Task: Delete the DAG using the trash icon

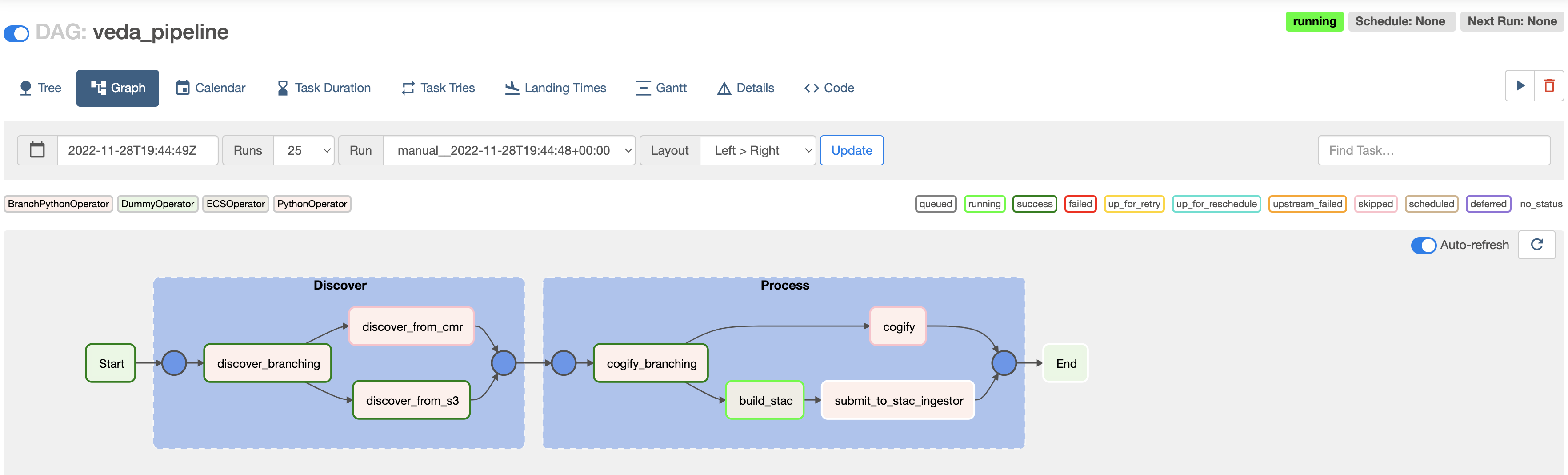Action: point(1549,86)
